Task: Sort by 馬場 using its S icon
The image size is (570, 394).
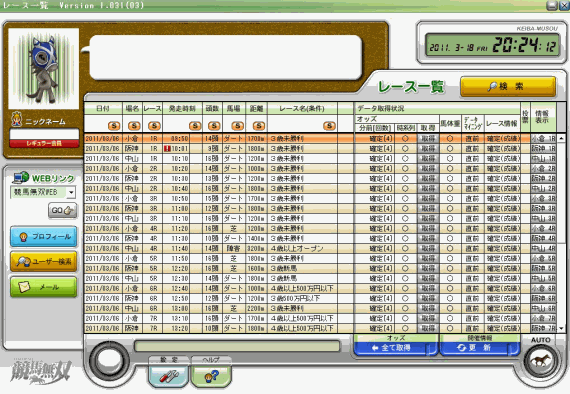Action: pyautogui.click(x=238, y=126)
